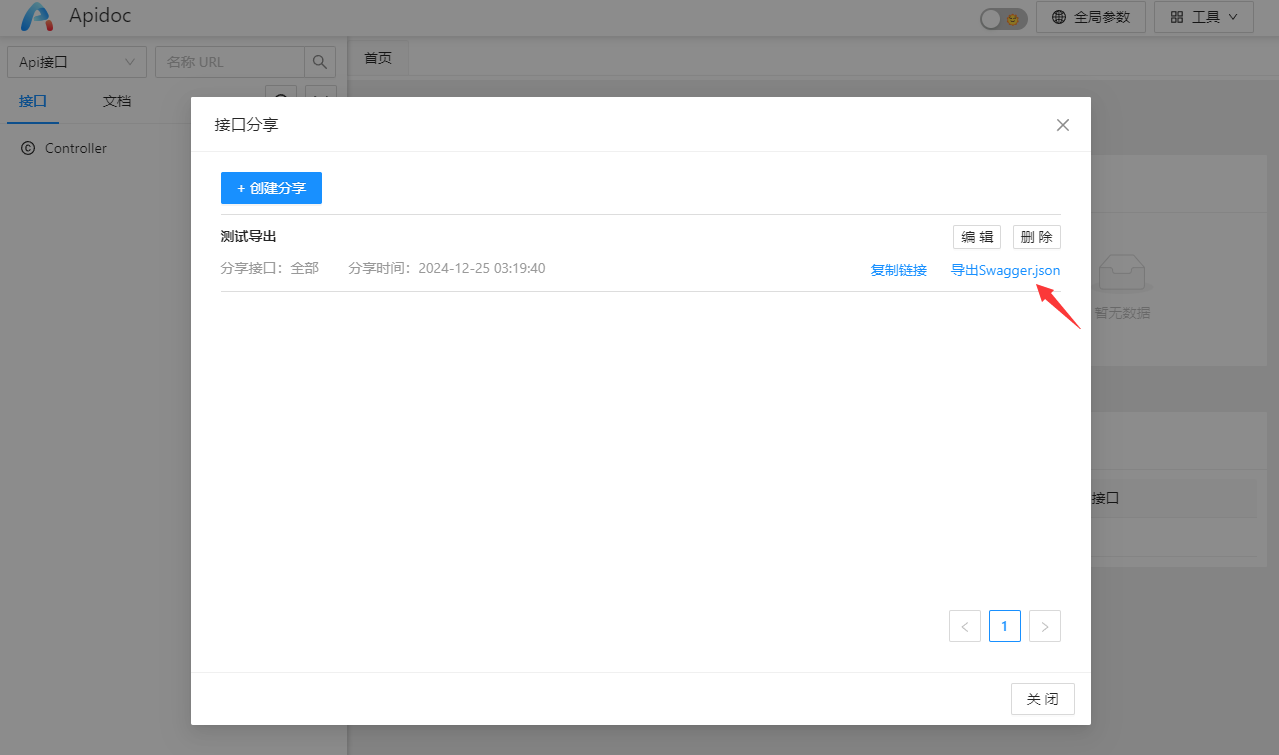The height and width of the screenshot is (755, 1279).
Task: Switch to the 文档 tab
Action: pos(117,101)
